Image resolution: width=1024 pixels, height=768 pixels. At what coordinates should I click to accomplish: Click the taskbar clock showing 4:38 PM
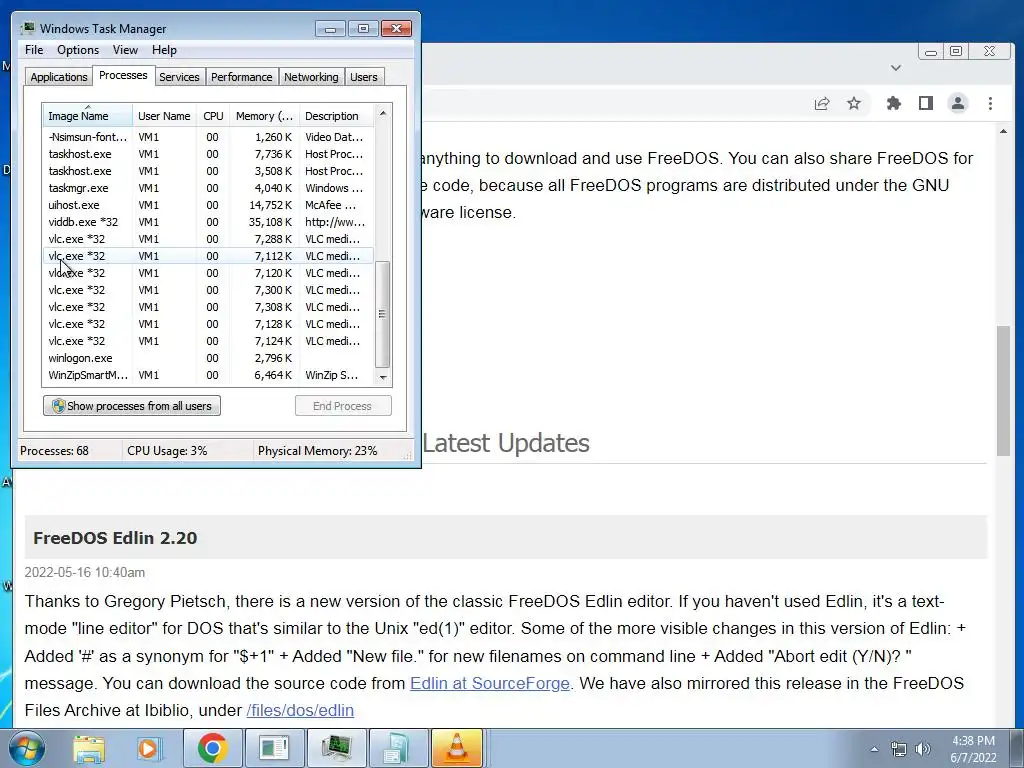(x=973, y=749)
